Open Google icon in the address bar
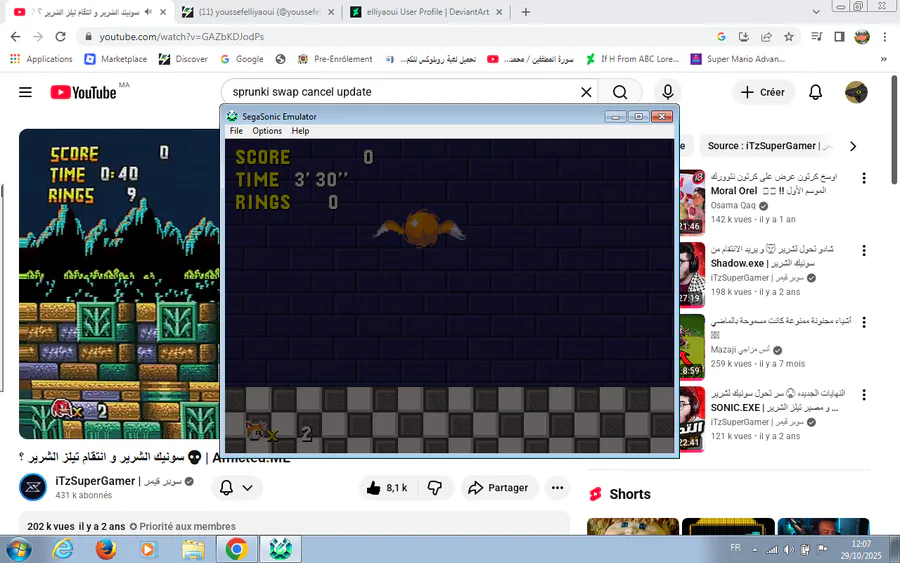 pyautogui.click(x=721, y=37)
